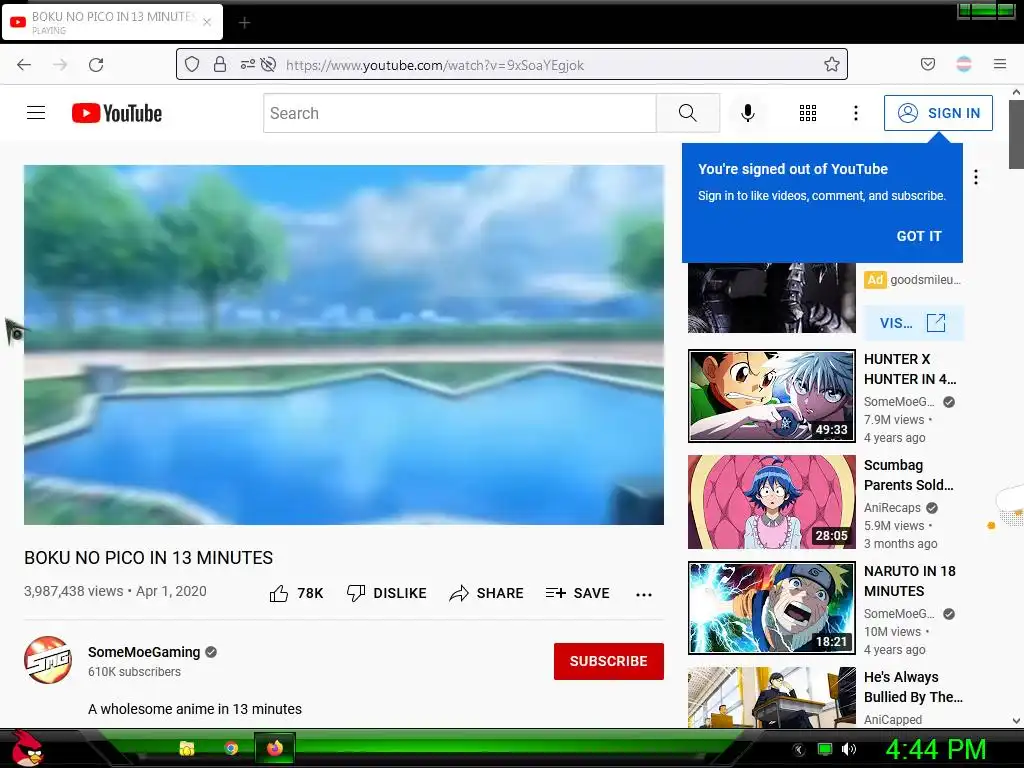Close the BOKU NO PICO browser tab
Image resolution: width=1024 pixels, height=768 pixels.
pos(207,22)
